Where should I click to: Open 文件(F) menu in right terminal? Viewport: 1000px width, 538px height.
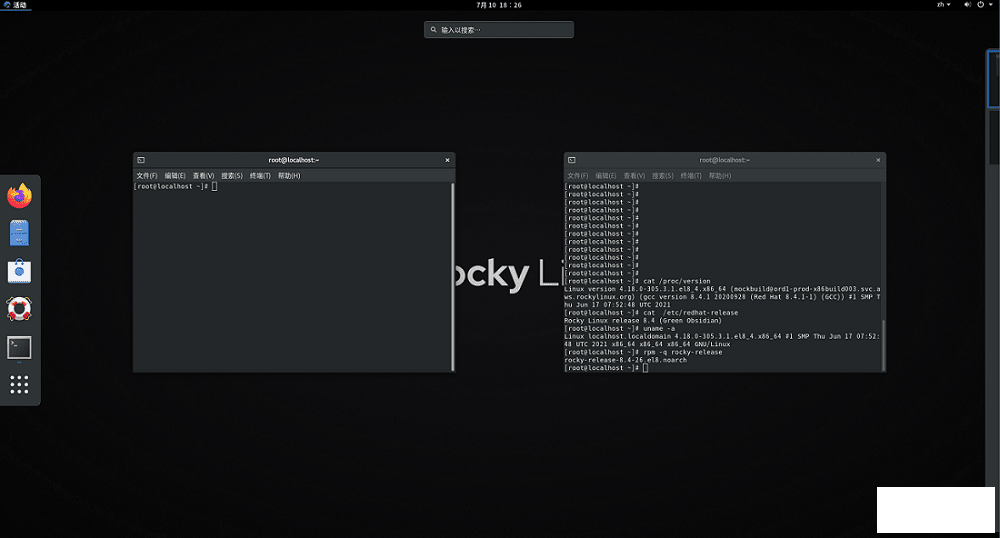577,176
